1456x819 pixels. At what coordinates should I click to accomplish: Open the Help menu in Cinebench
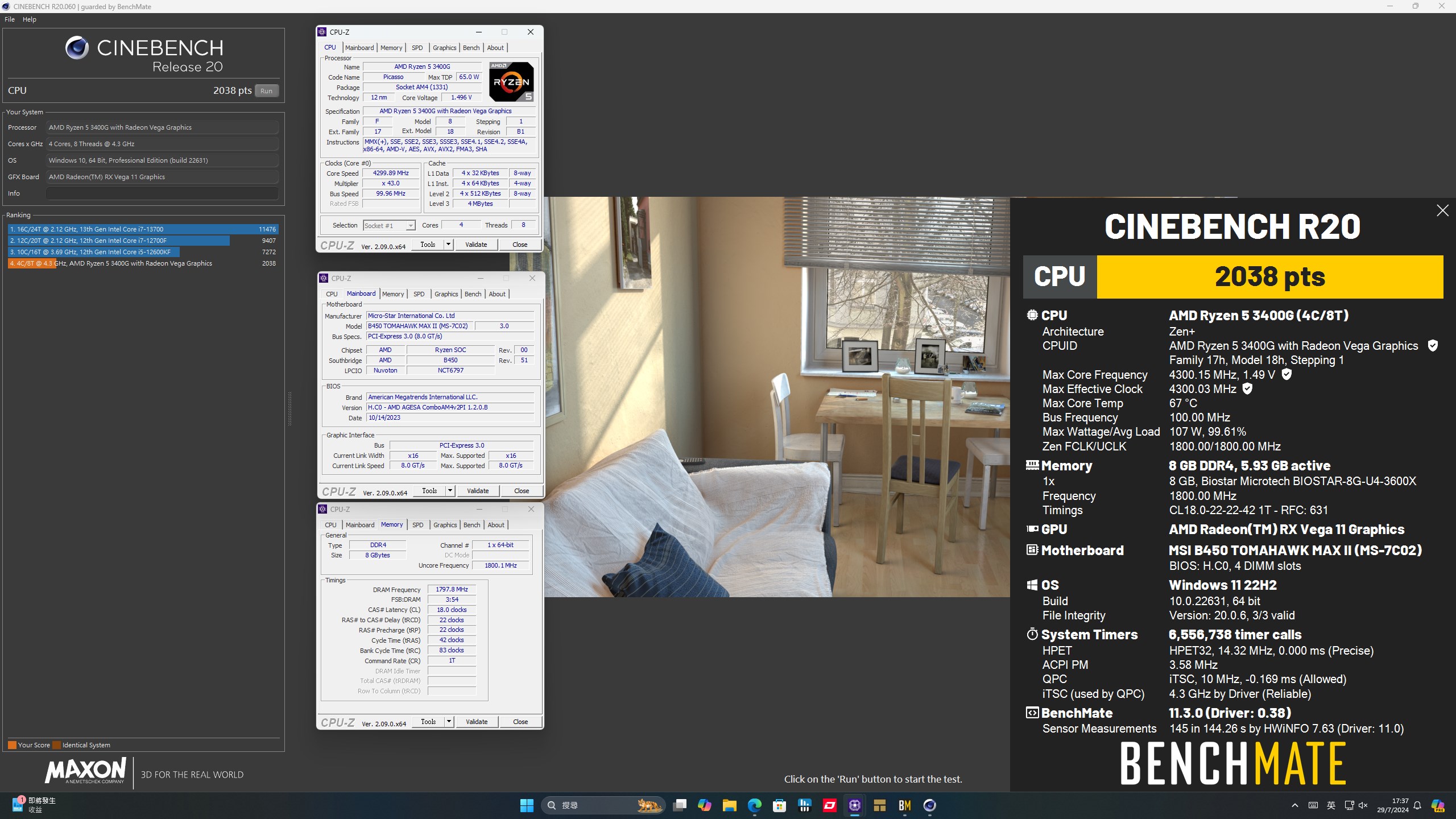click(30, 19)
